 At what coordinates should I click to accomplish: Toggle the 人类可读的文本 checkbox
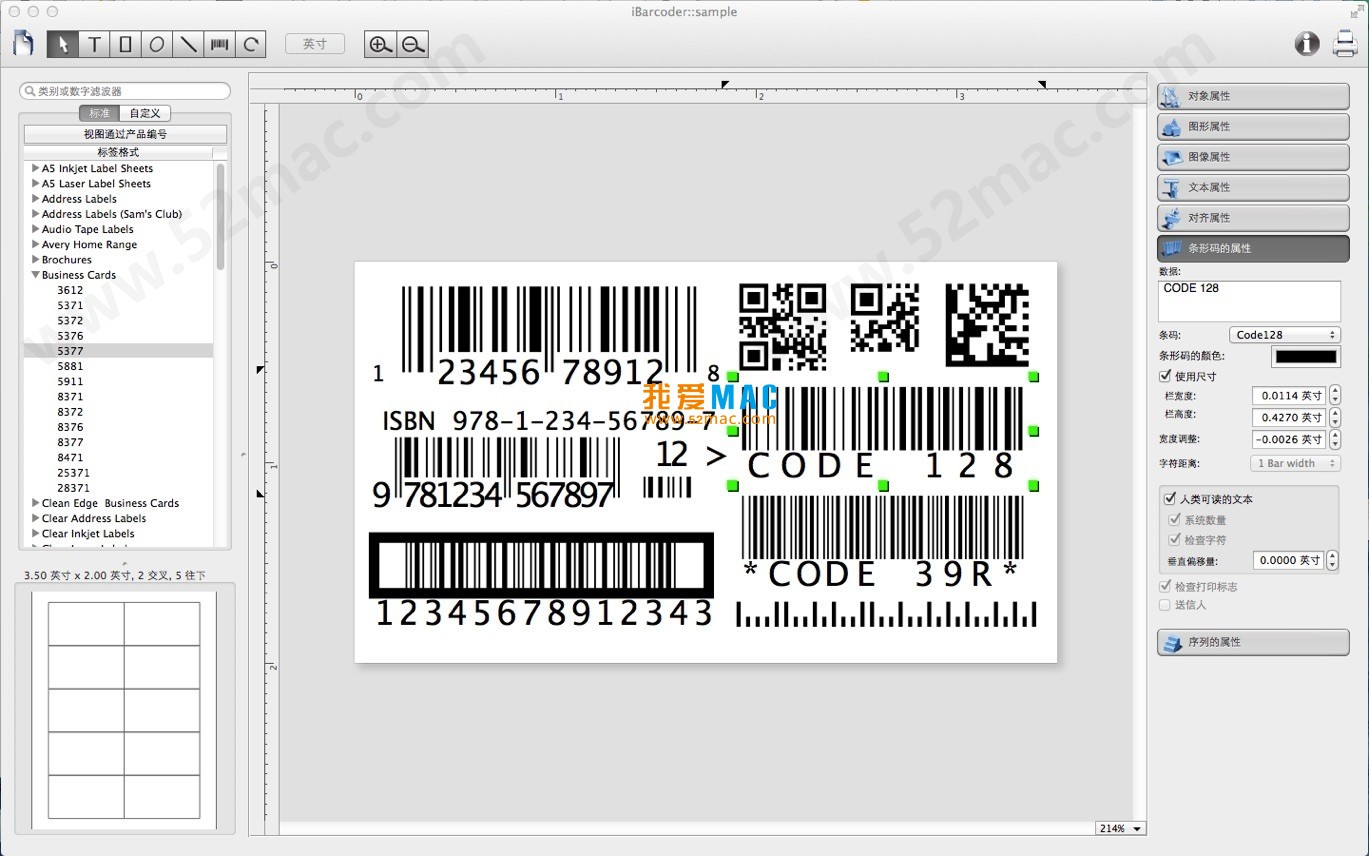click(x=1170, y=498)
